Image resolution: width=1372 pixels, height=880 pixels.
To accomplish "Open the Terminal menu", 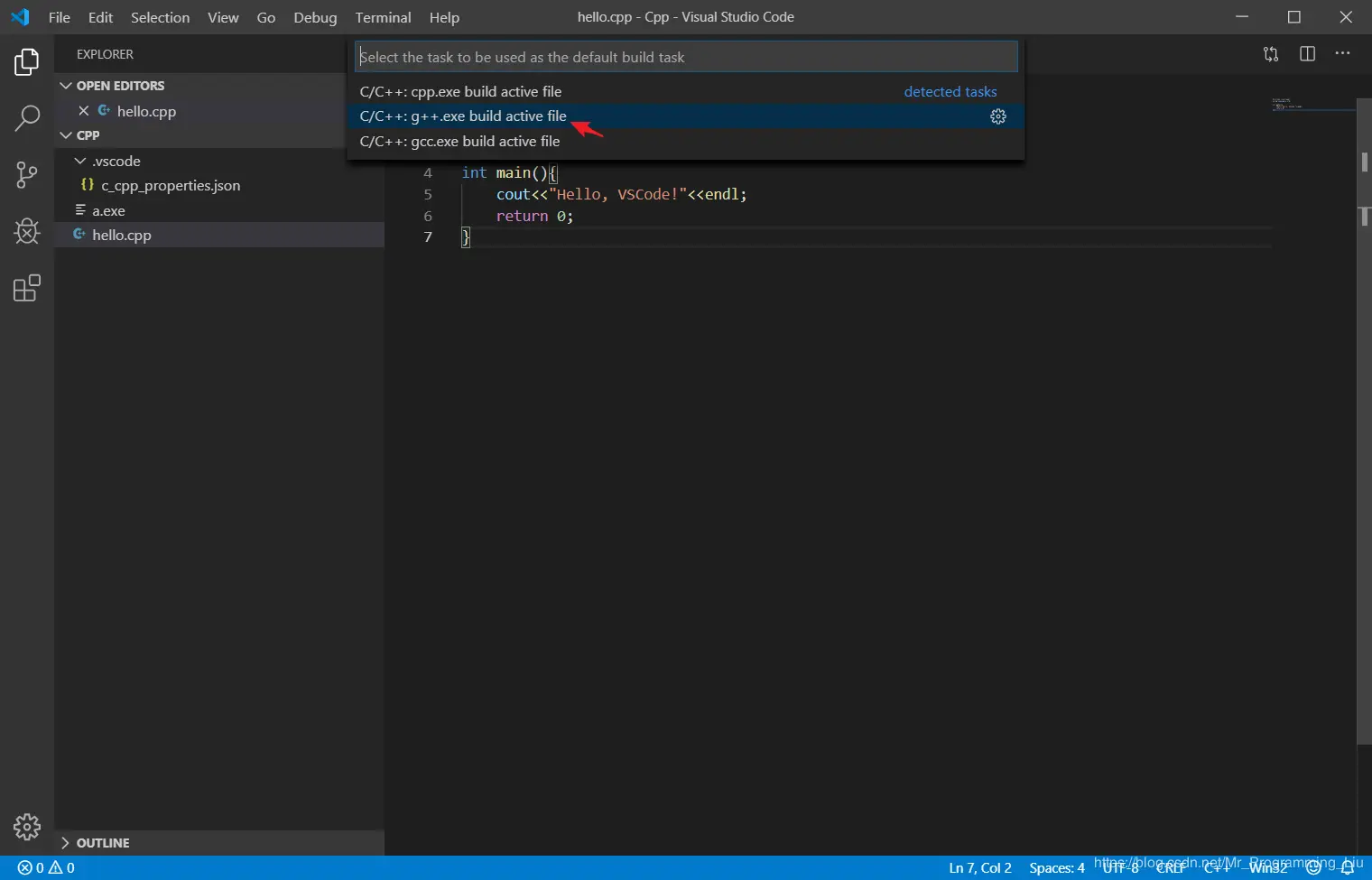I will point(383,17).
